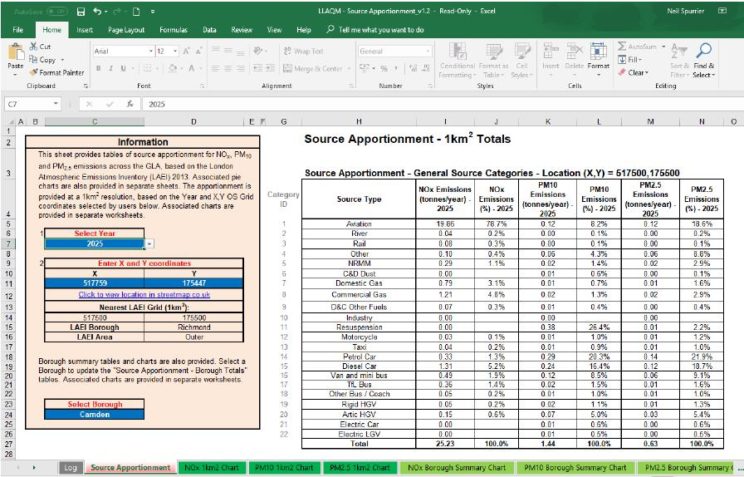
Task: Expand the Name Box dropdown for C7
Action: [x=56, y=104]
